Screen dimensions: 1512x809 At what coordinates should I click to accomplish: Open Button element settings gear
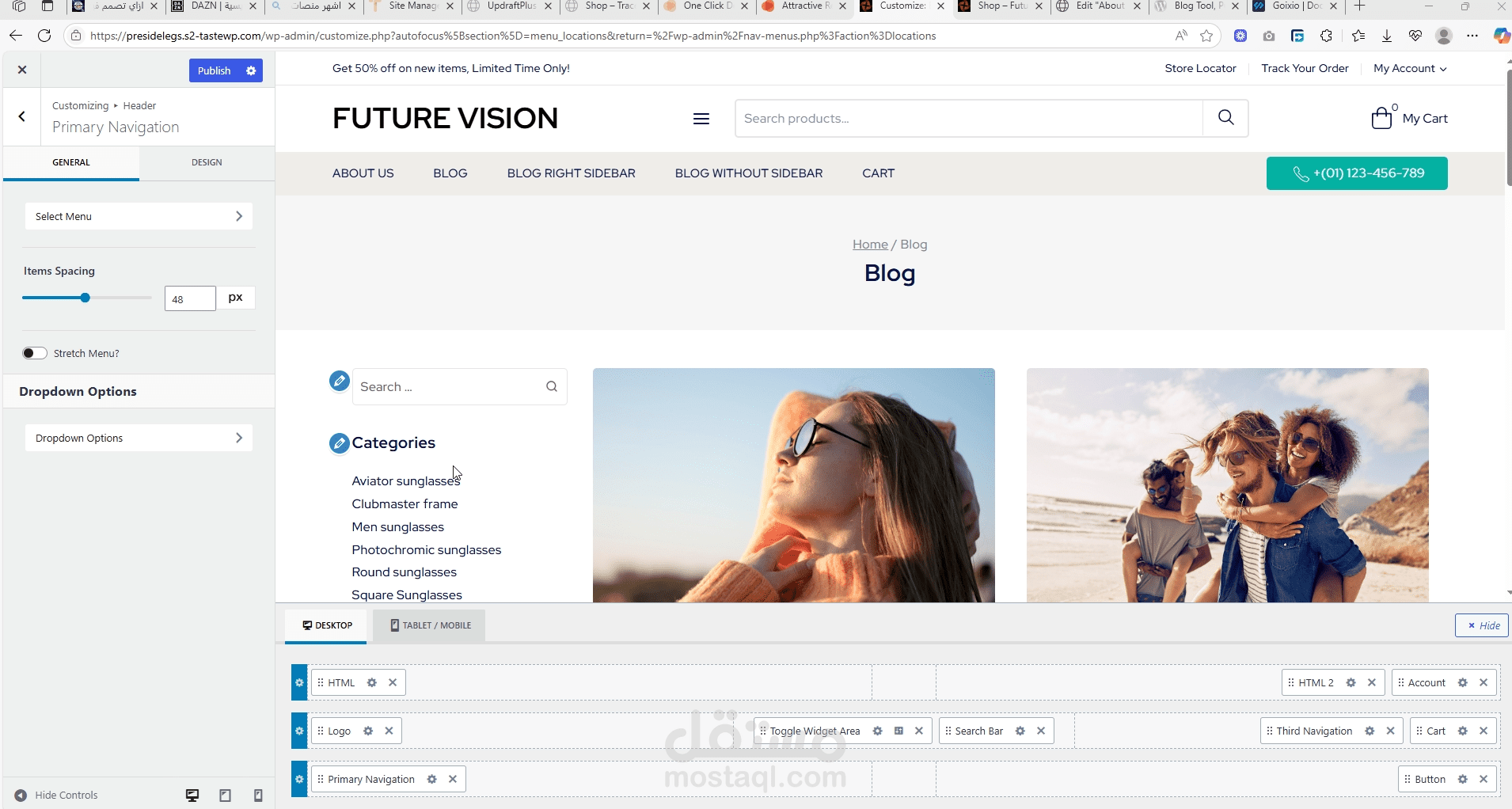point(1463,779)
